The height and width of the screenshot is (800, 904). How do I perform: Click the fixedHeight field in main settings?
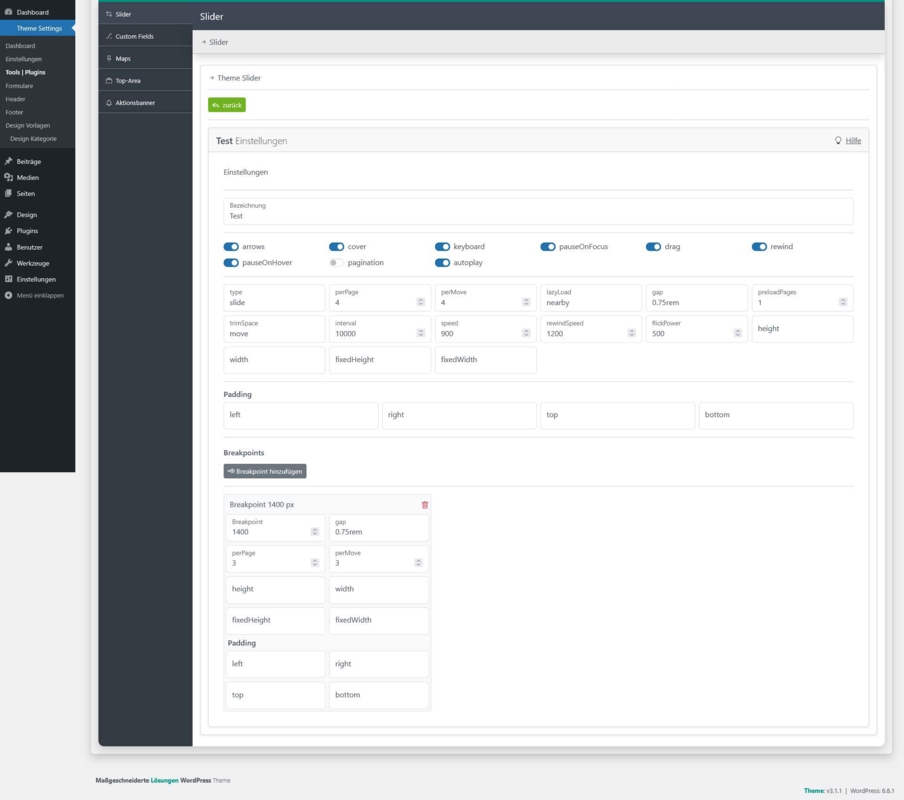[380, 360]
